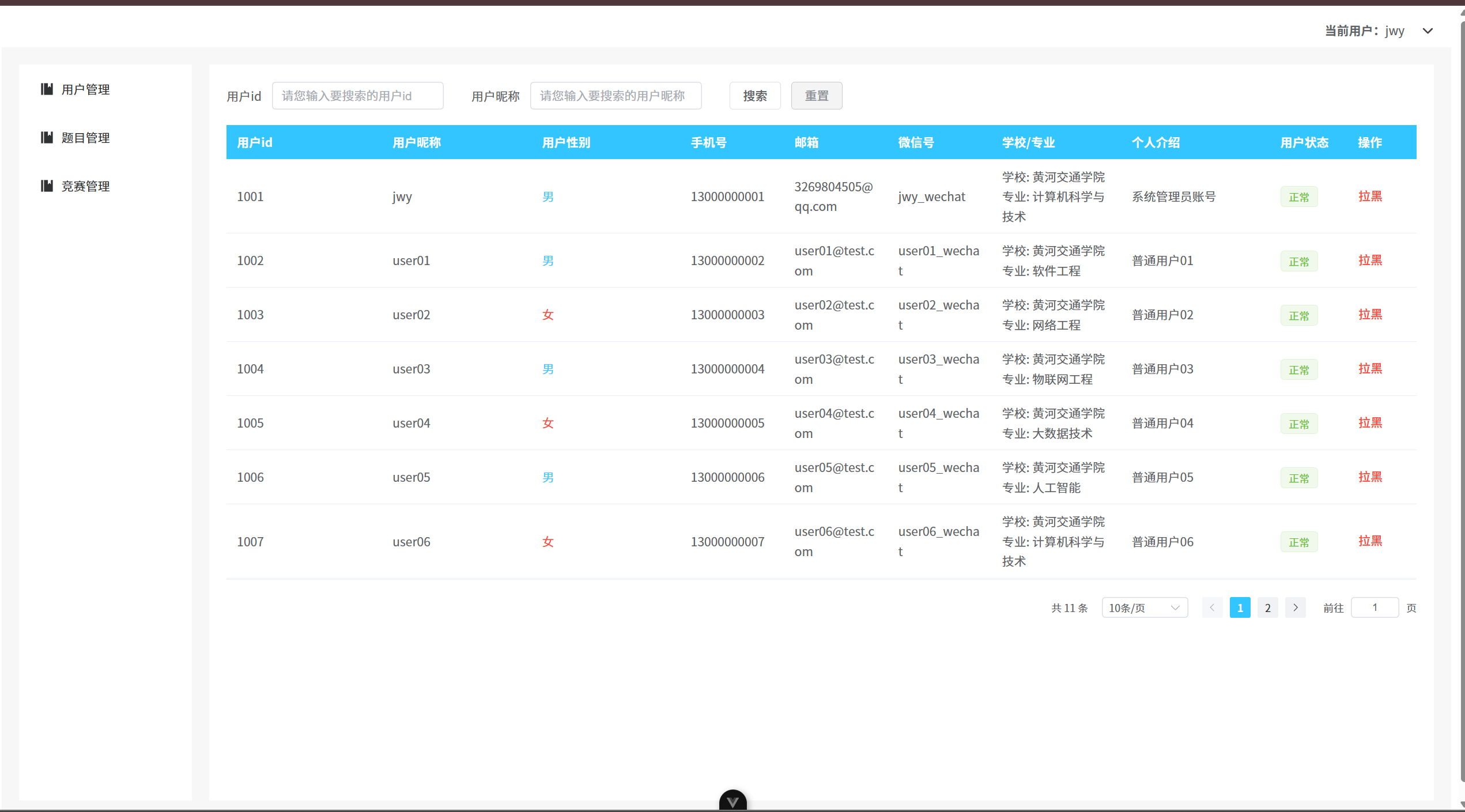The height and width of the screenshot is (812, 1465).
Task: Click the icon beside 用户管理
Action: (47, 89)
